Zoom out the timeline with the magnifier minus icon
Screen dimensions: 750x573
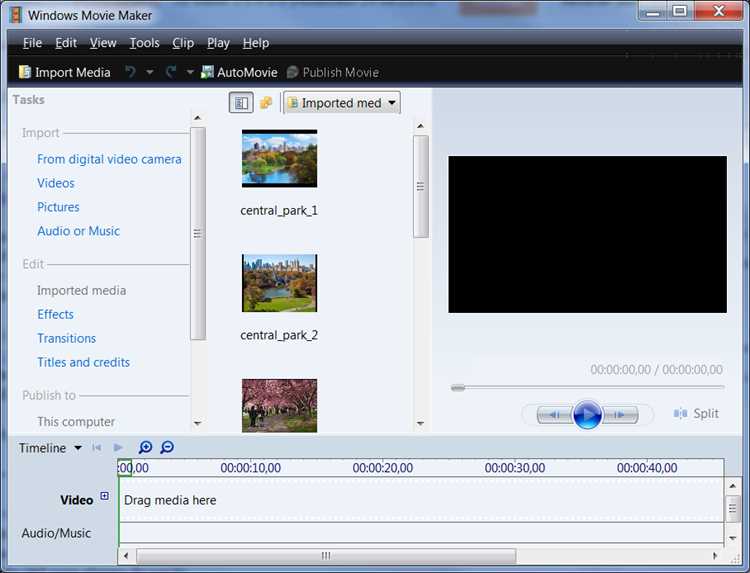(x=167, y=447)
